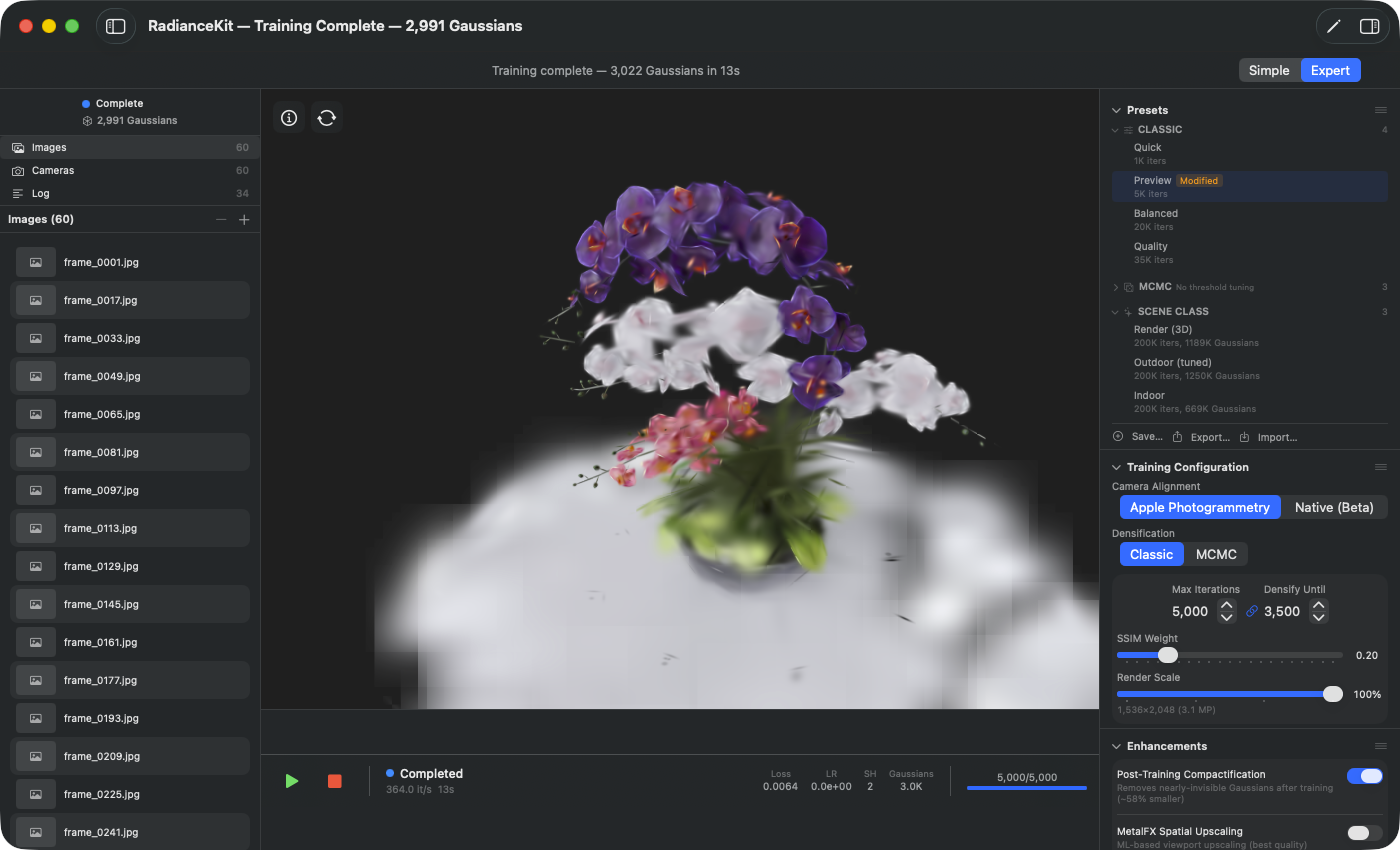Select the Outdoor (tuned) scene preset
Image resolution: width=1400 pixels, height=850 pixels.
point(1249,369)
